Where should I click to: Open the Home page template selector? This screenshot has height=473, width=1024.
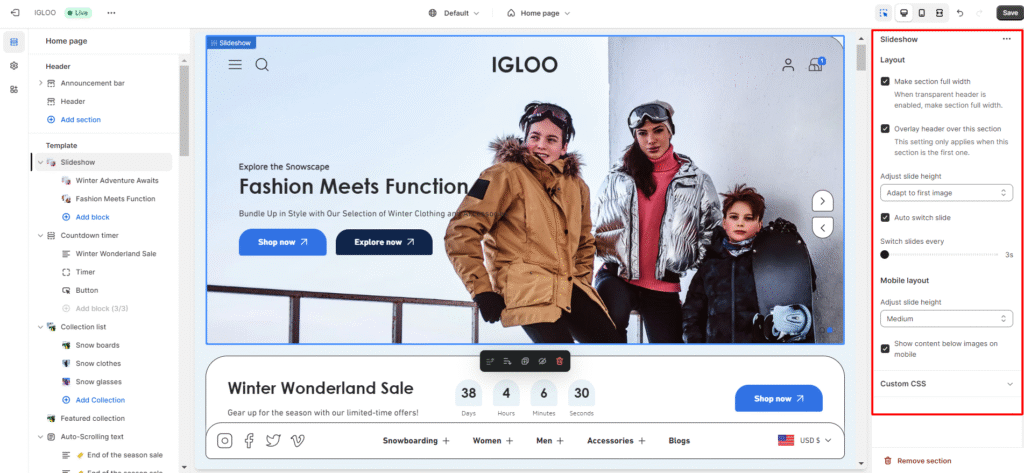[x=539, y=13]
